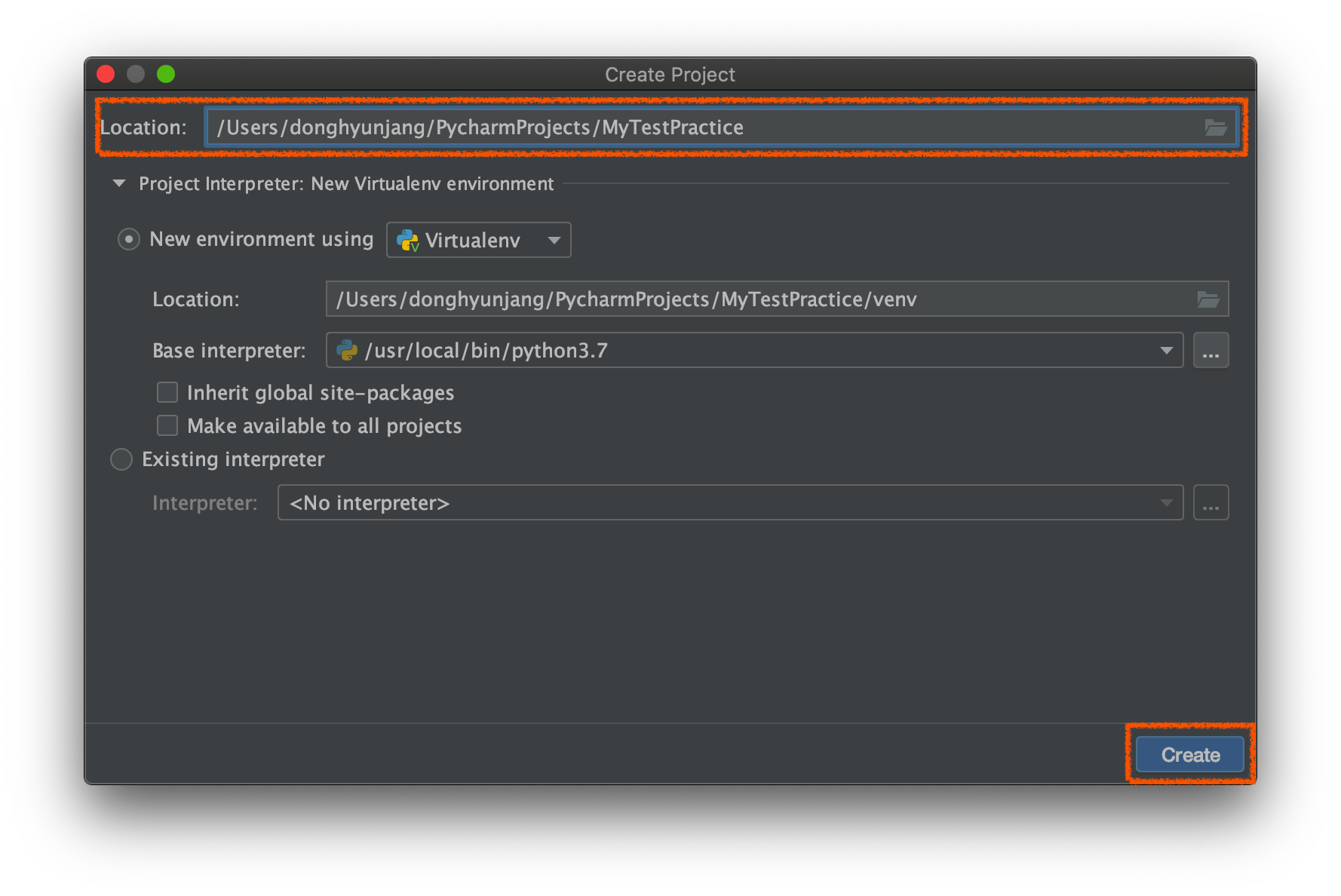This screenshot has width=1341, height=896.
Task: Click the project Location path input field
Action: 720,127
